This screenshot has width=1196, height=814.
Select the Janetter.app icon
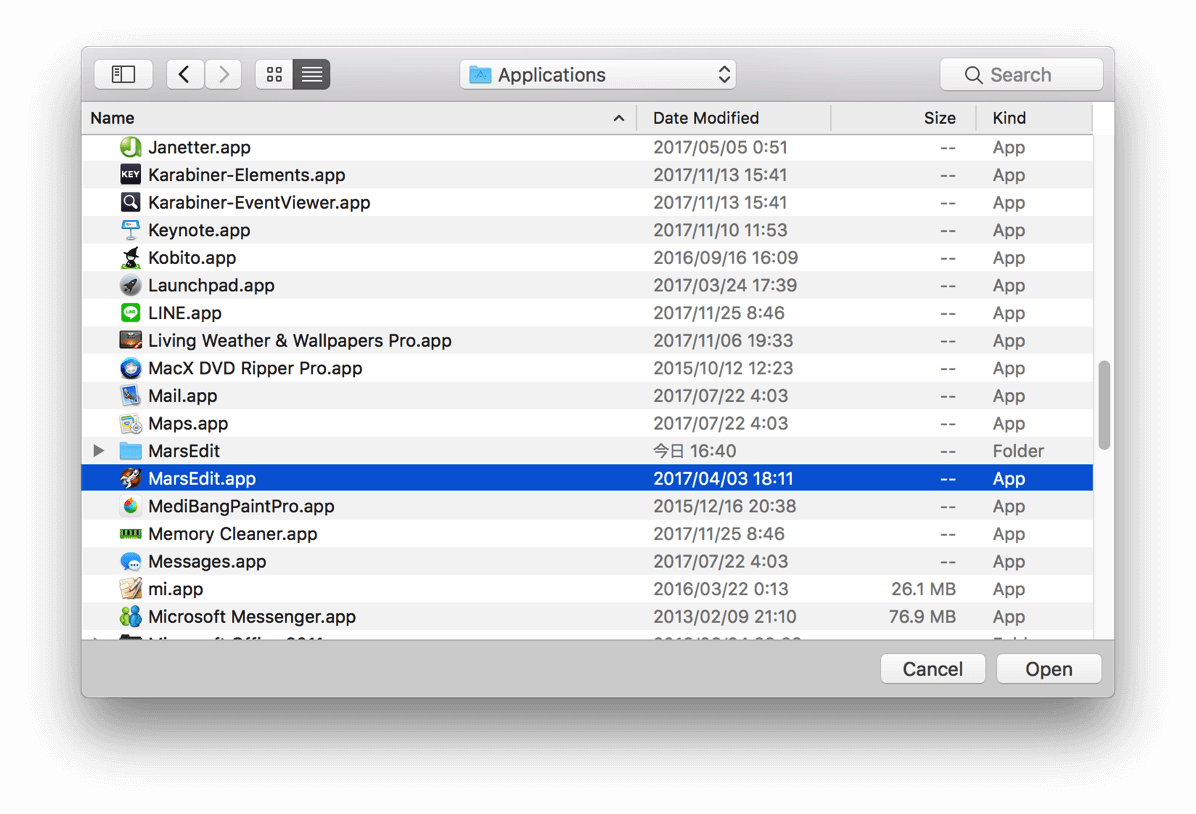[130, 147]
